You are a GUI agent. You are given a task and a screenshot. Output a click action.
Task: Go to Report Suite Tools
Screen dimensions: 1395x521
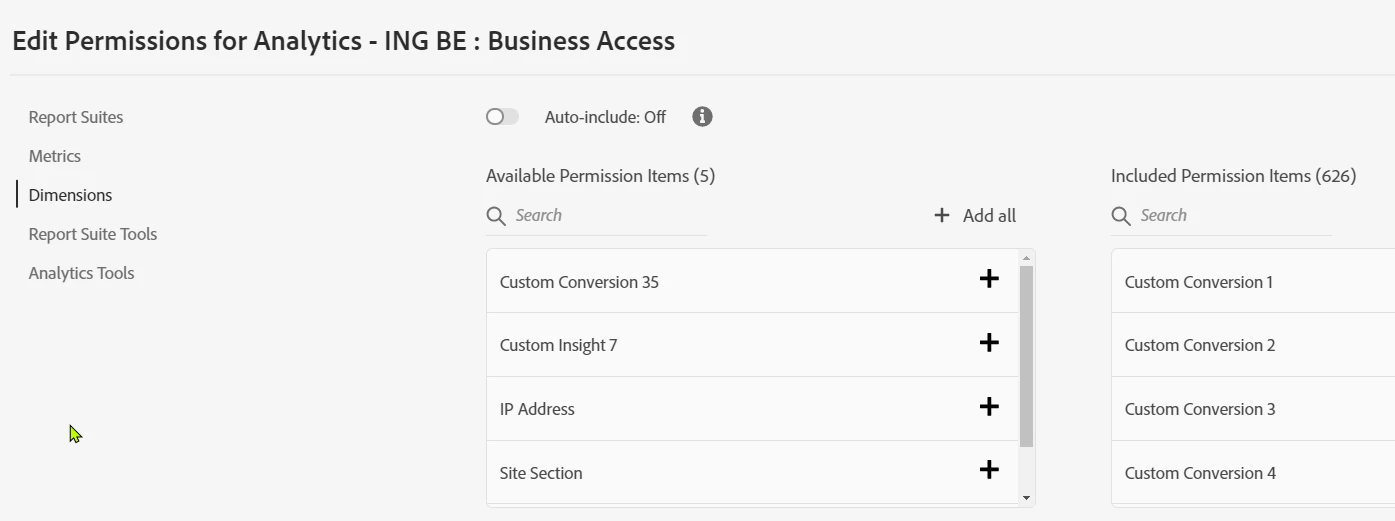coord(93,234)
